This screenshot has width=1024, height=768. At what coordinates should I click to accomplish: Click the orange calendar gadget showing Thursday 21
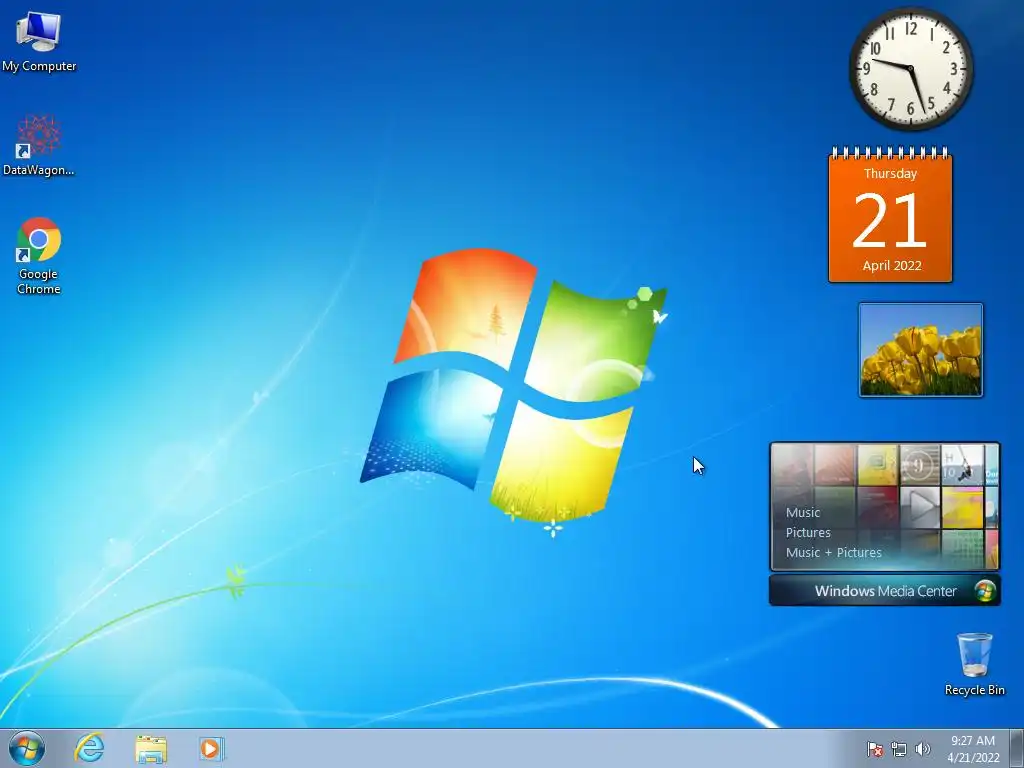(890, 216)
